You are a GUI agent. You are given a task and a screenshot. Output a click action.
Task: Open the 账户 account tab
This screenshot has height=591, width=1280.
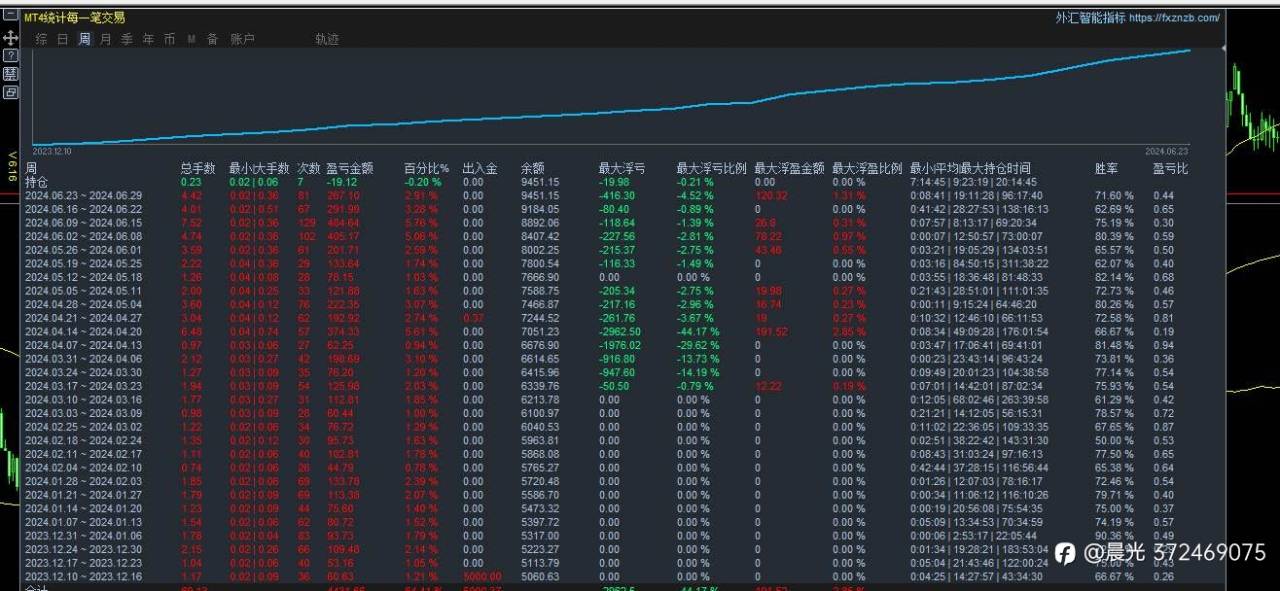pos(242,39)
